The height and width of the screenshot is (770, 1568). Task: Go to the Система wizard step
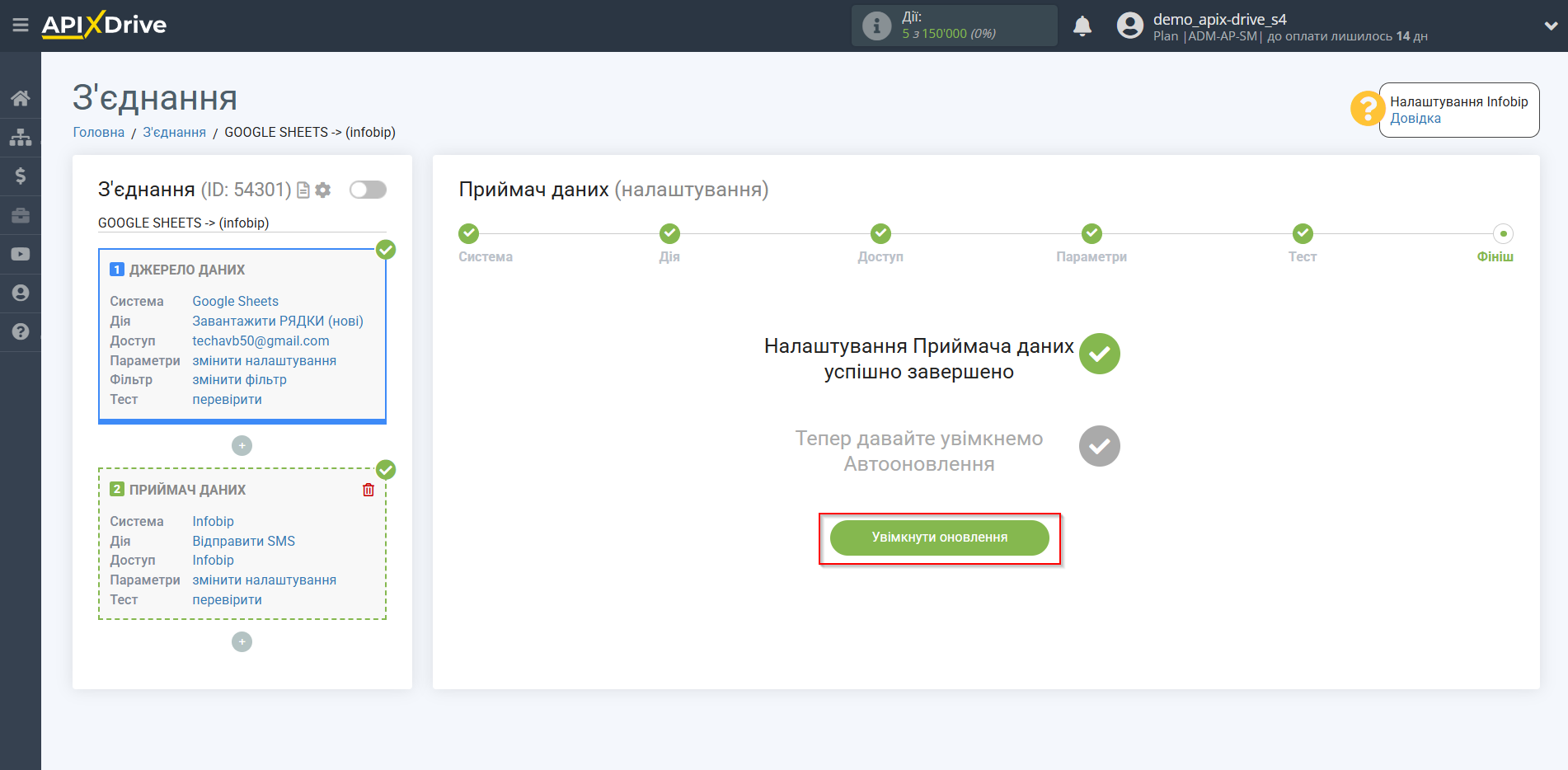tap(469, 234)
